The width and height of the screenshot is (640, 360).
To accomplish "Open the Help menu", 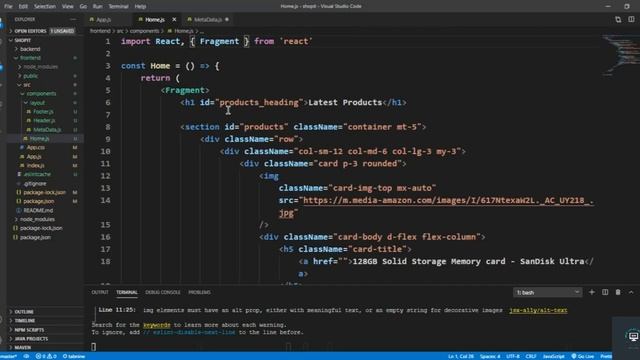I will 140,7.
